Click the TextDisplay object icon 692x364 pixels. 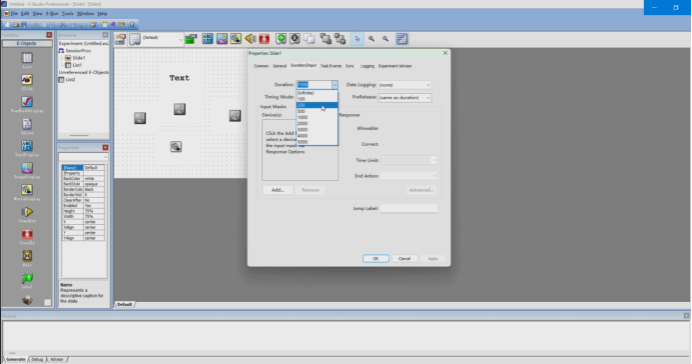(27, 146)
